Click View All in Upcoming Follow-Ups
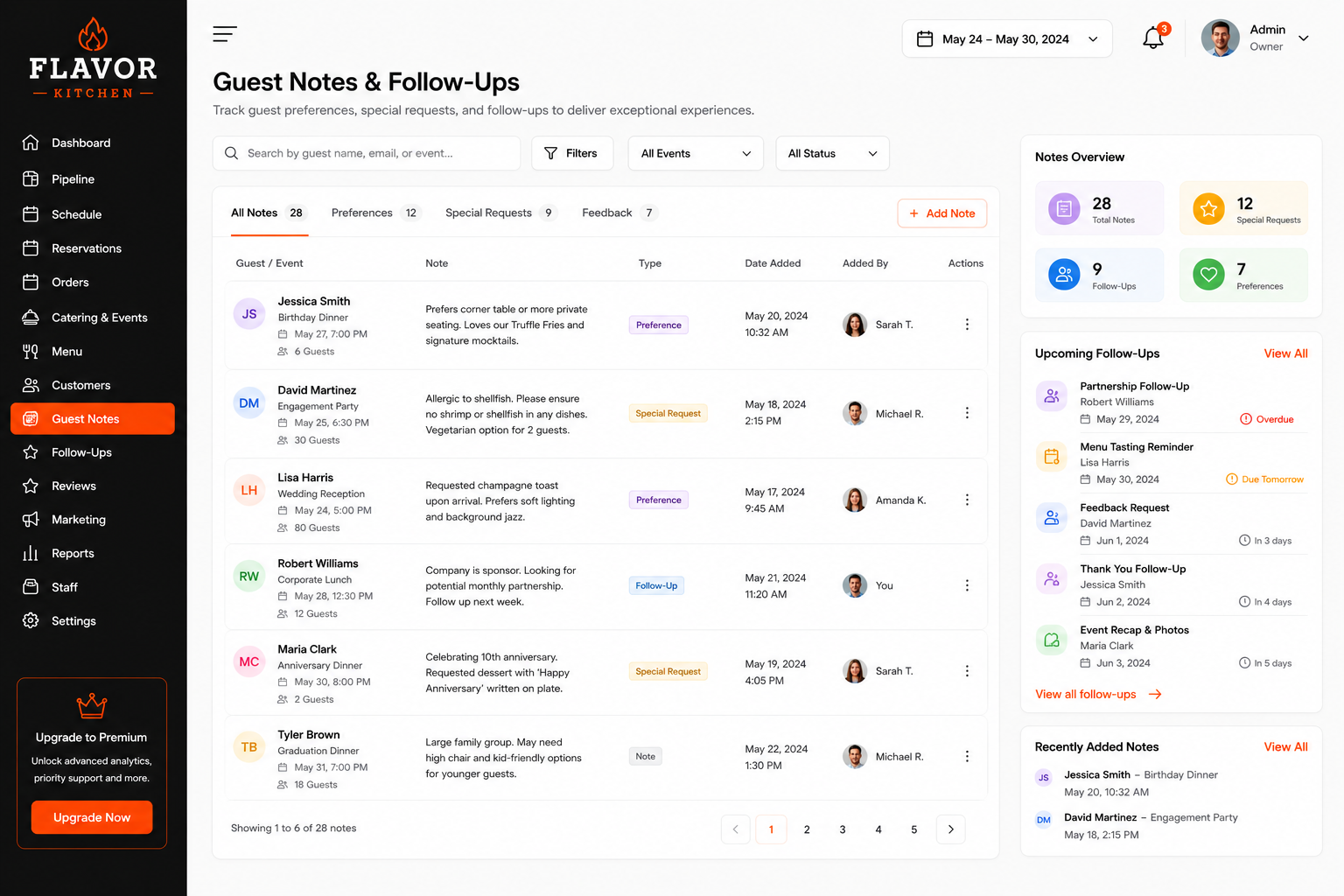Image resolution: width=1344 pixels, height=896 pixels. click(x=1285, y=353)
